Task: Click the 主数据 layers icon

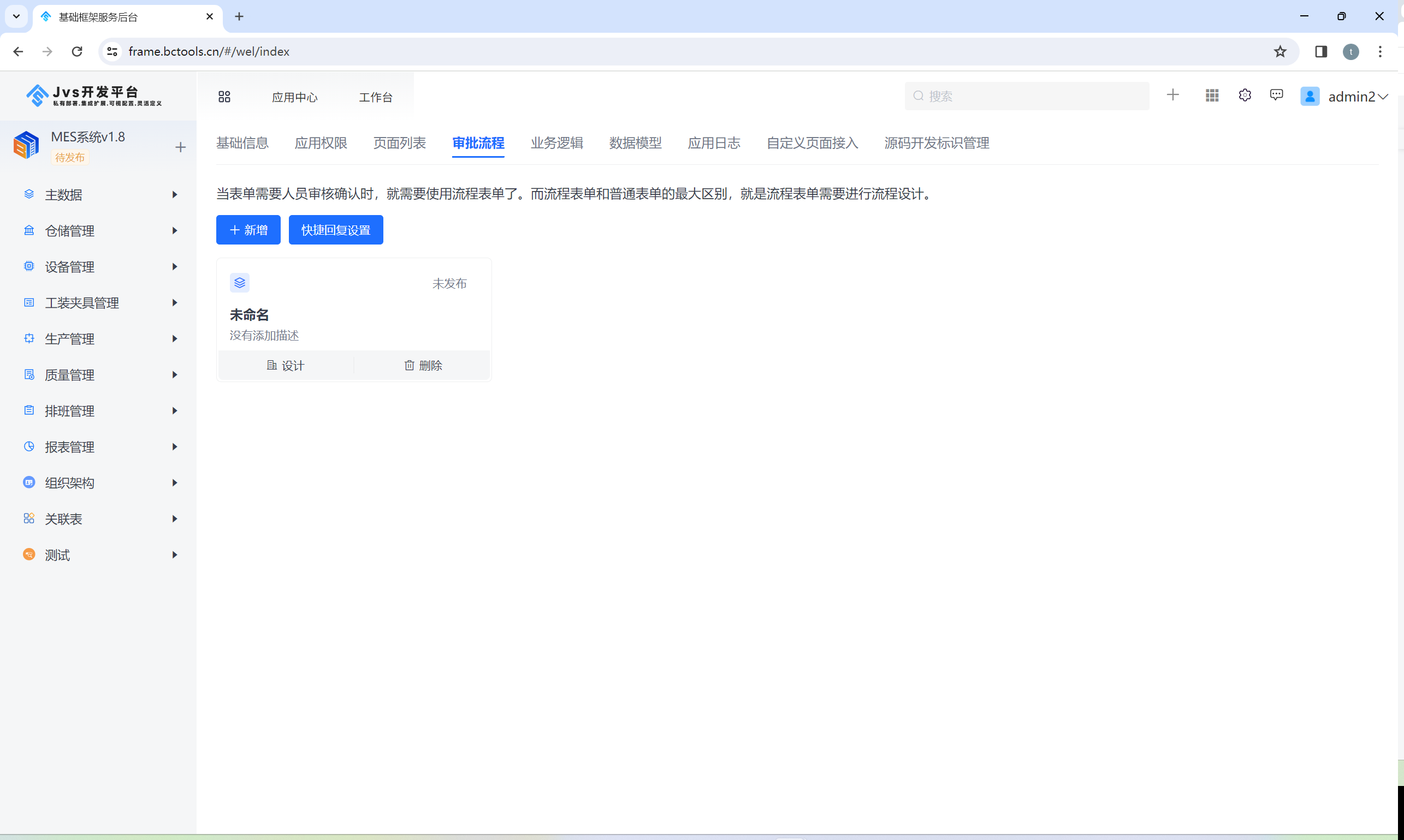Action: click(x=29, y=194)
